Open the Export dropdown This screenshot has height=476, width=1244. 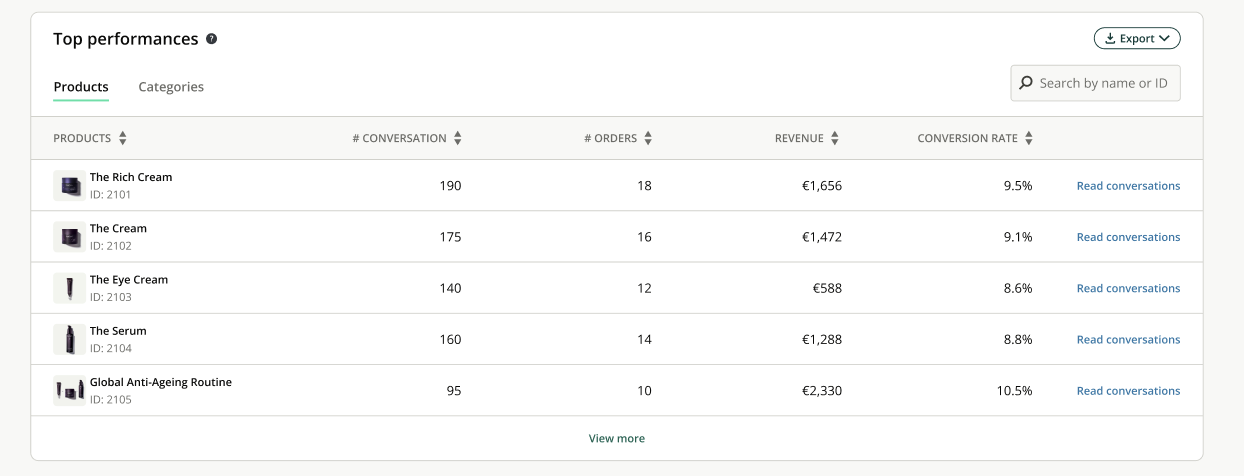[1137, 39]
